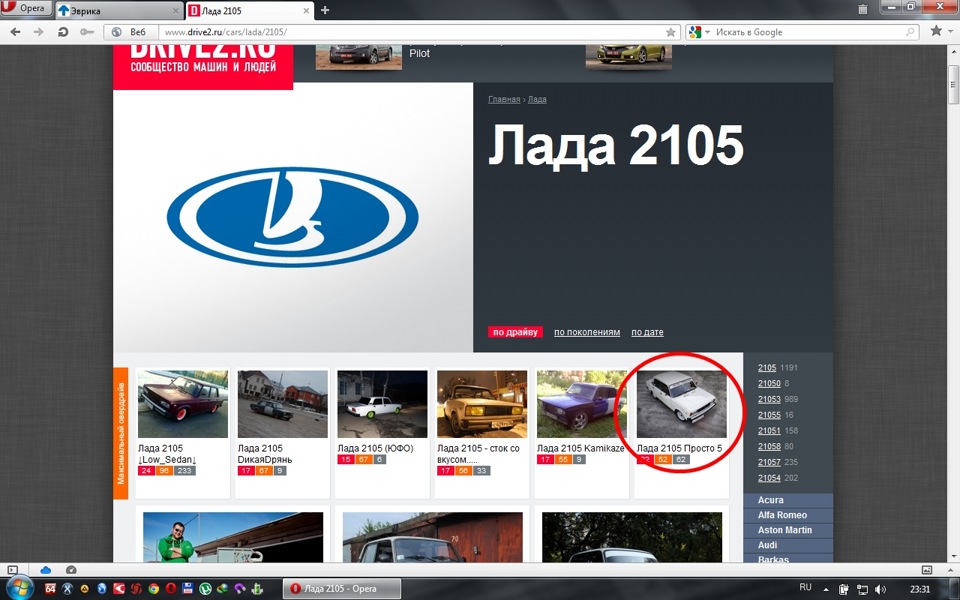The height and width of the screenshot is (600, 960).
Task: Launch uTorrent from the taskbar
Action: 206,589
